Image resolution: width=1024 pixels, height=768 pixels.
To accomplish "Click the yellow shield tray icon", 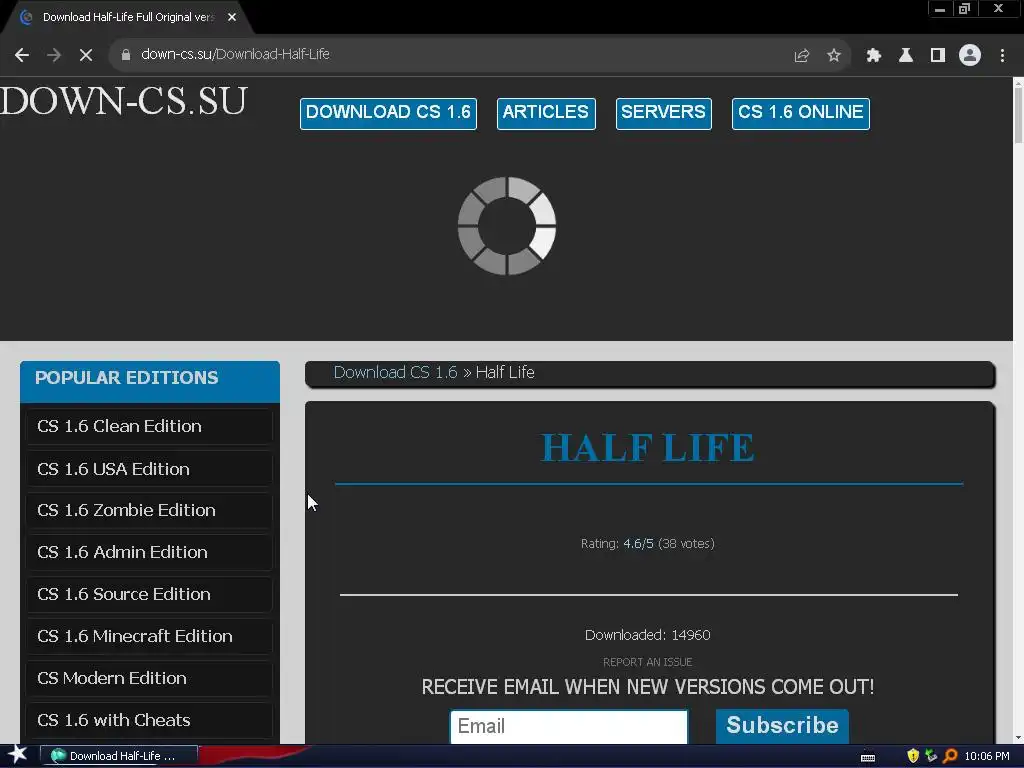I will click(913, 756).
